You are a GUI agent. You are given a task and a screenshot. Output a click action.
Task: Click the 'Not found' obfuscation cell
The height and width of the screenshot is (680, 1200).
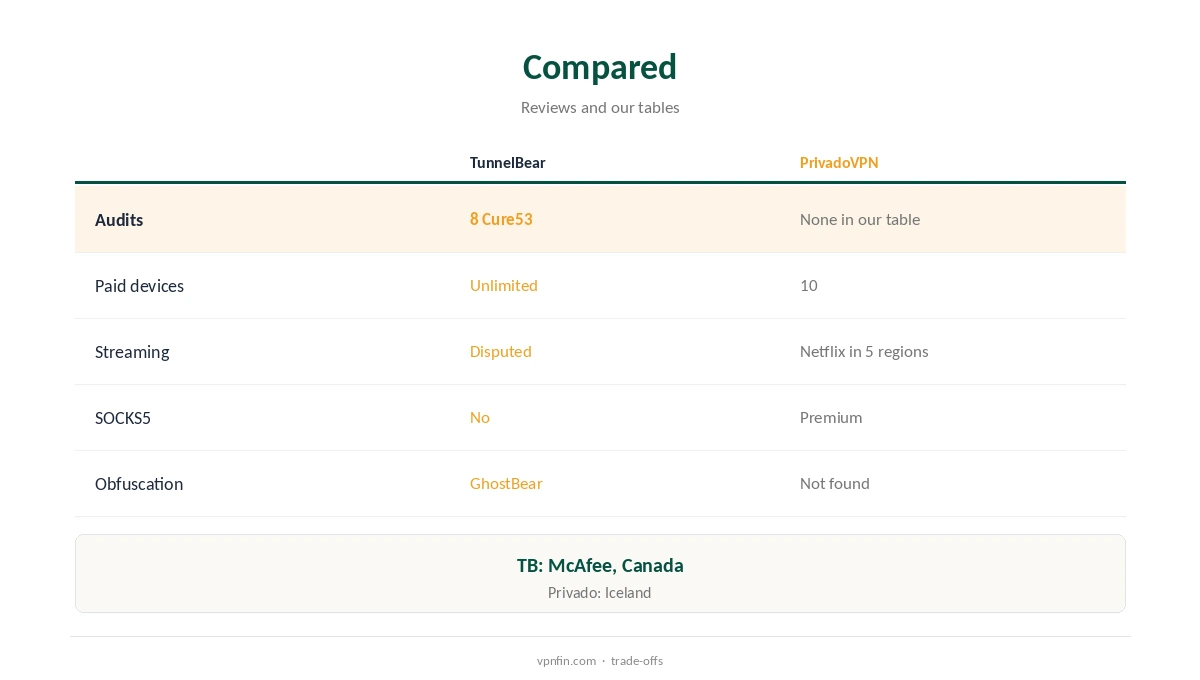tap(835, 483)
